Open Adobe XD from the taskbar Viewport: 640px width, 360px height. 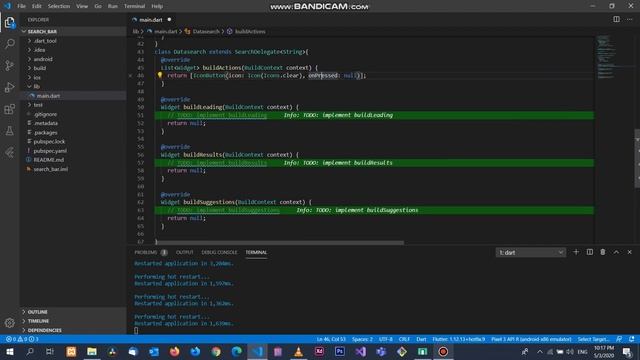(x=319, y=351)
